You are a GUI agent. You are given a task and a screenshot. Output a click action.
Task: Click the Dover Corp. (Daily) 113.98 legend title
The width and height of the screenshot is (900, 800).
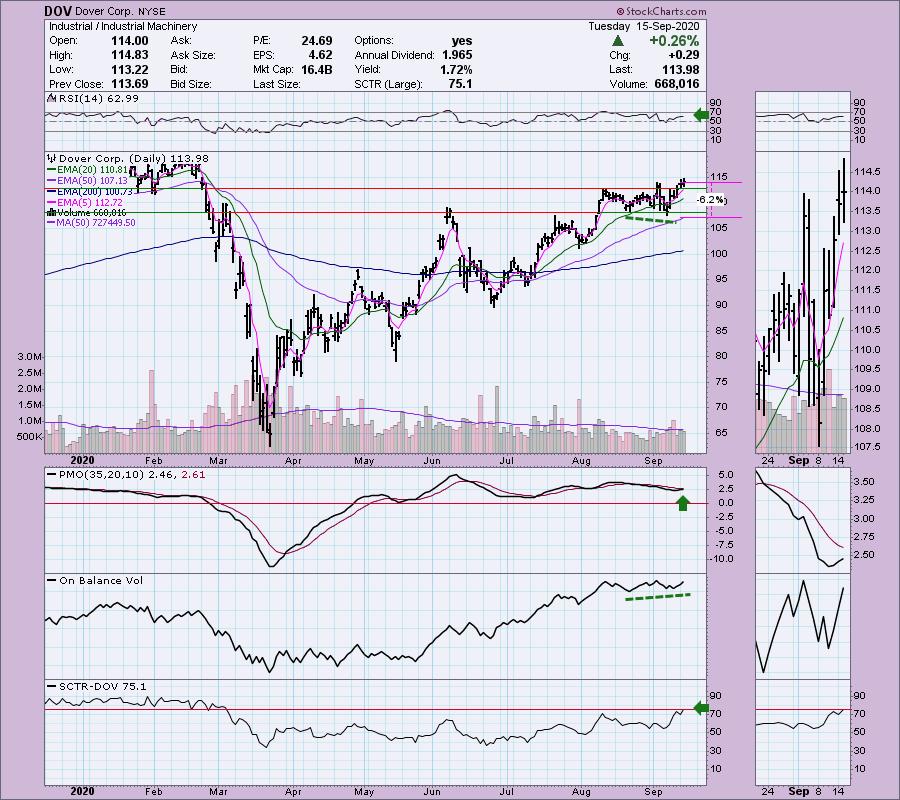click(x=134, y=158)
